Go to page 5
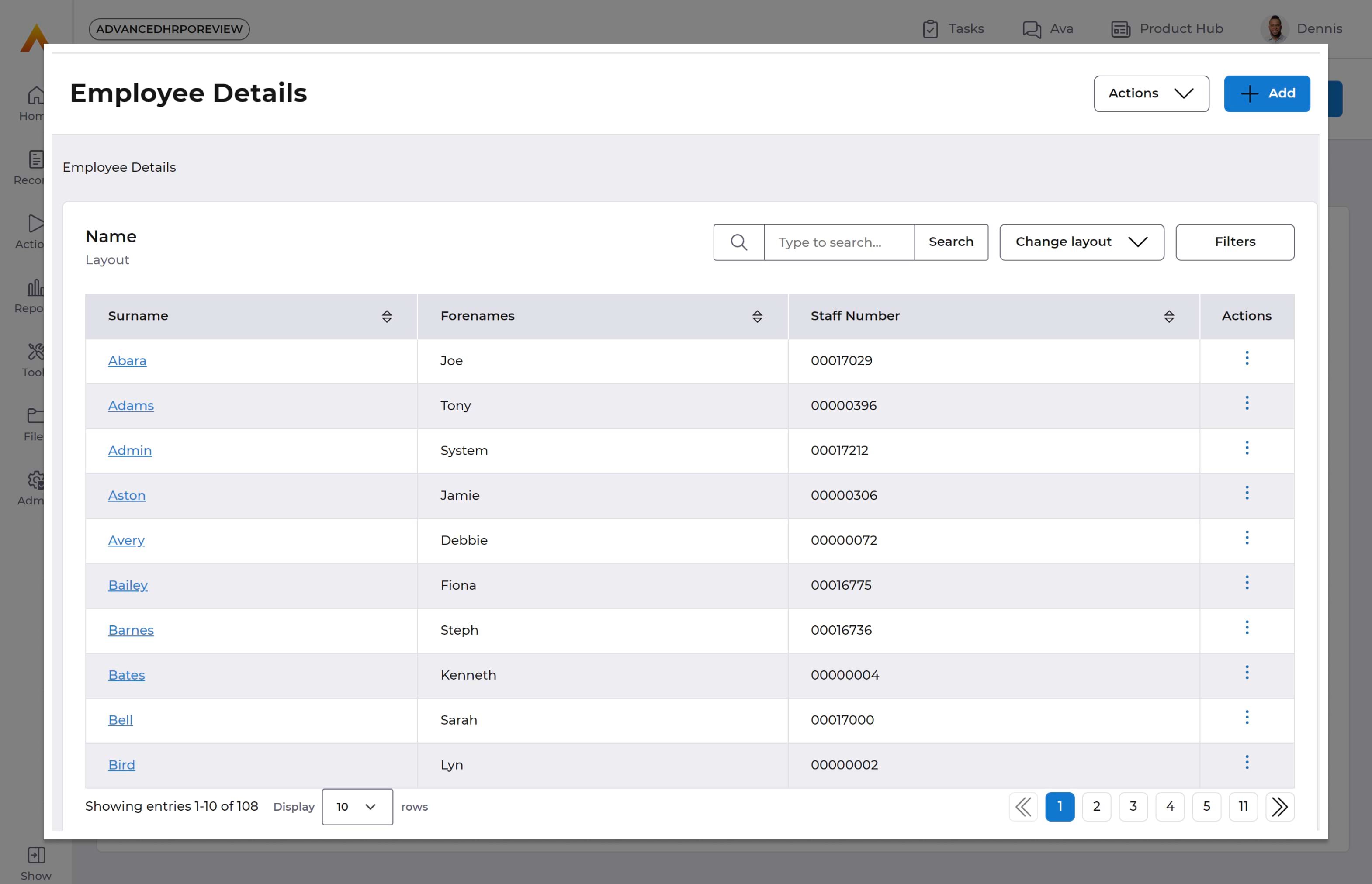 click(x=1206, y=807)
